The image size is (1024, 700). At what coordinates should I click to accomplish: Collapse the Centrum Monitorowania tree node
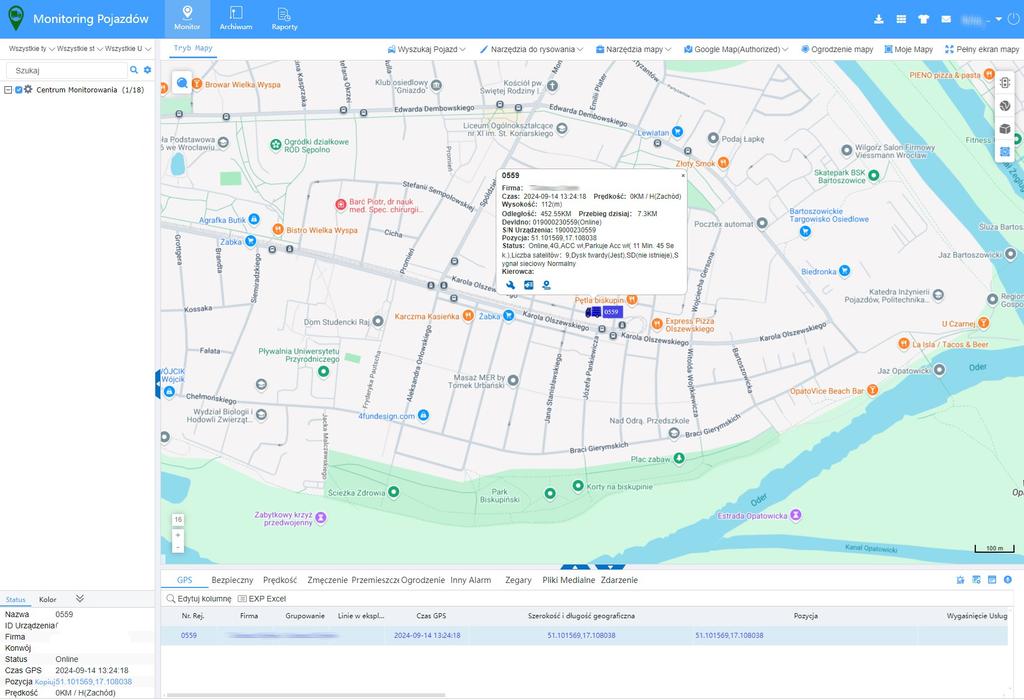coord(8,89)
